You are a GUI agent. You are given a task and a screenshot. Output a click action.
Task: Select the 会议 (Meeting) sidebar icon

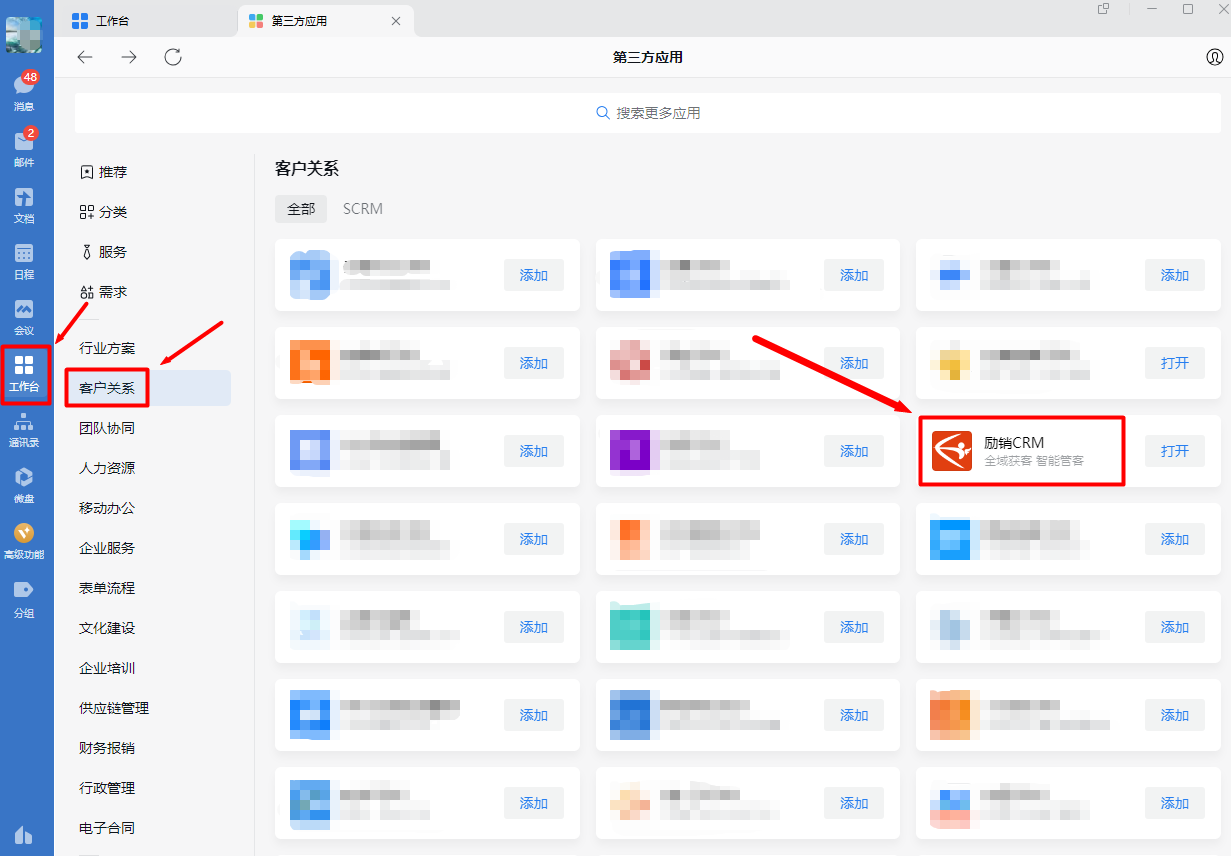click(x=23, y=318)
